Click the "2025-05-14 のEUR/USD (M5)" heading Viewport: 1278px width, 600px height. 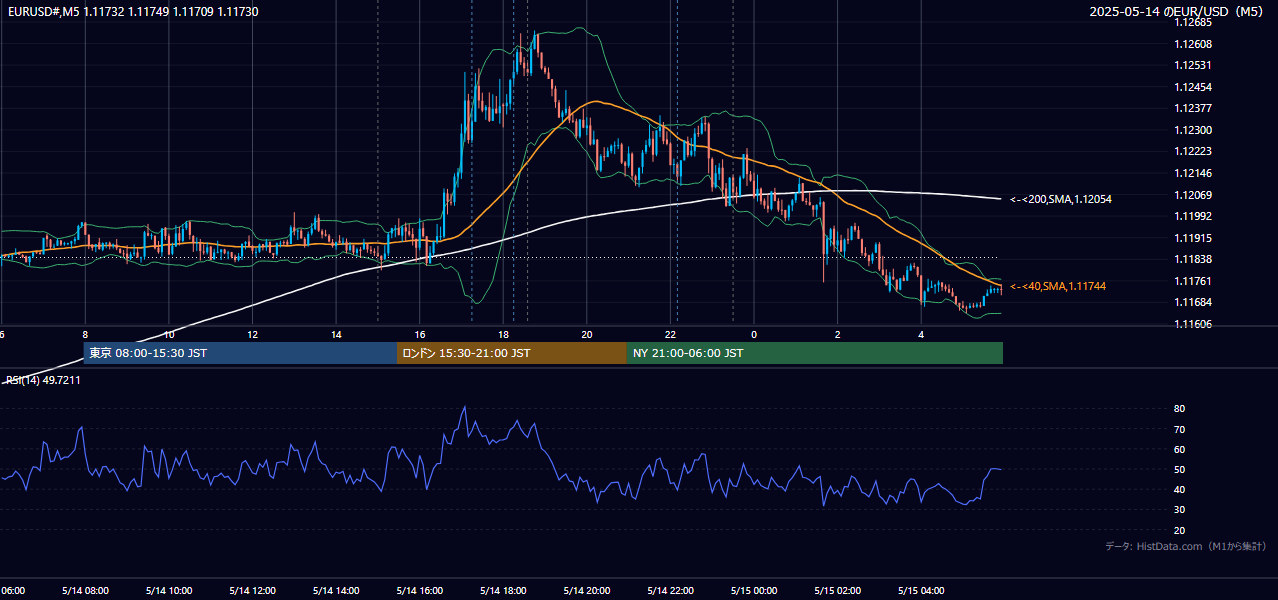click(1178, 11)
